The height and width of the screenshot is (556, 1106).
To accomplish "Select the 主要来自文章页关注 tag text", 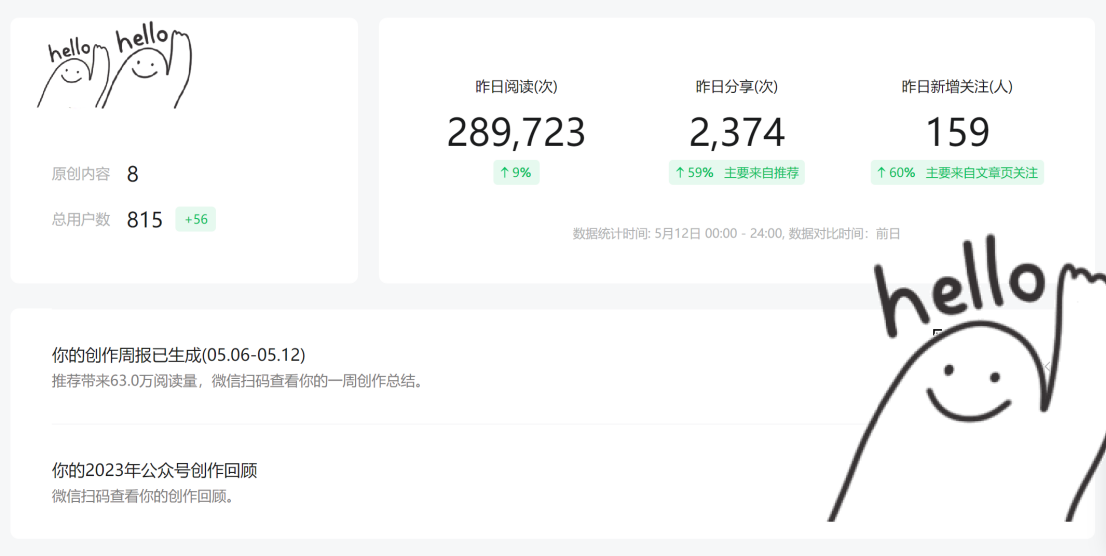I will click(981, 173).
